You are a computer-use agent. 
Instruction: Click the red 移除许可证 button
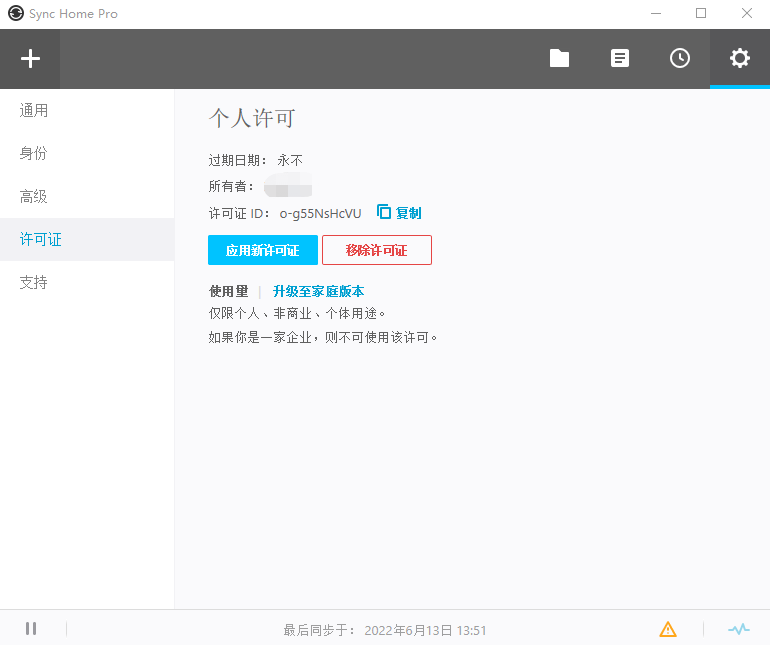(376, 250)
